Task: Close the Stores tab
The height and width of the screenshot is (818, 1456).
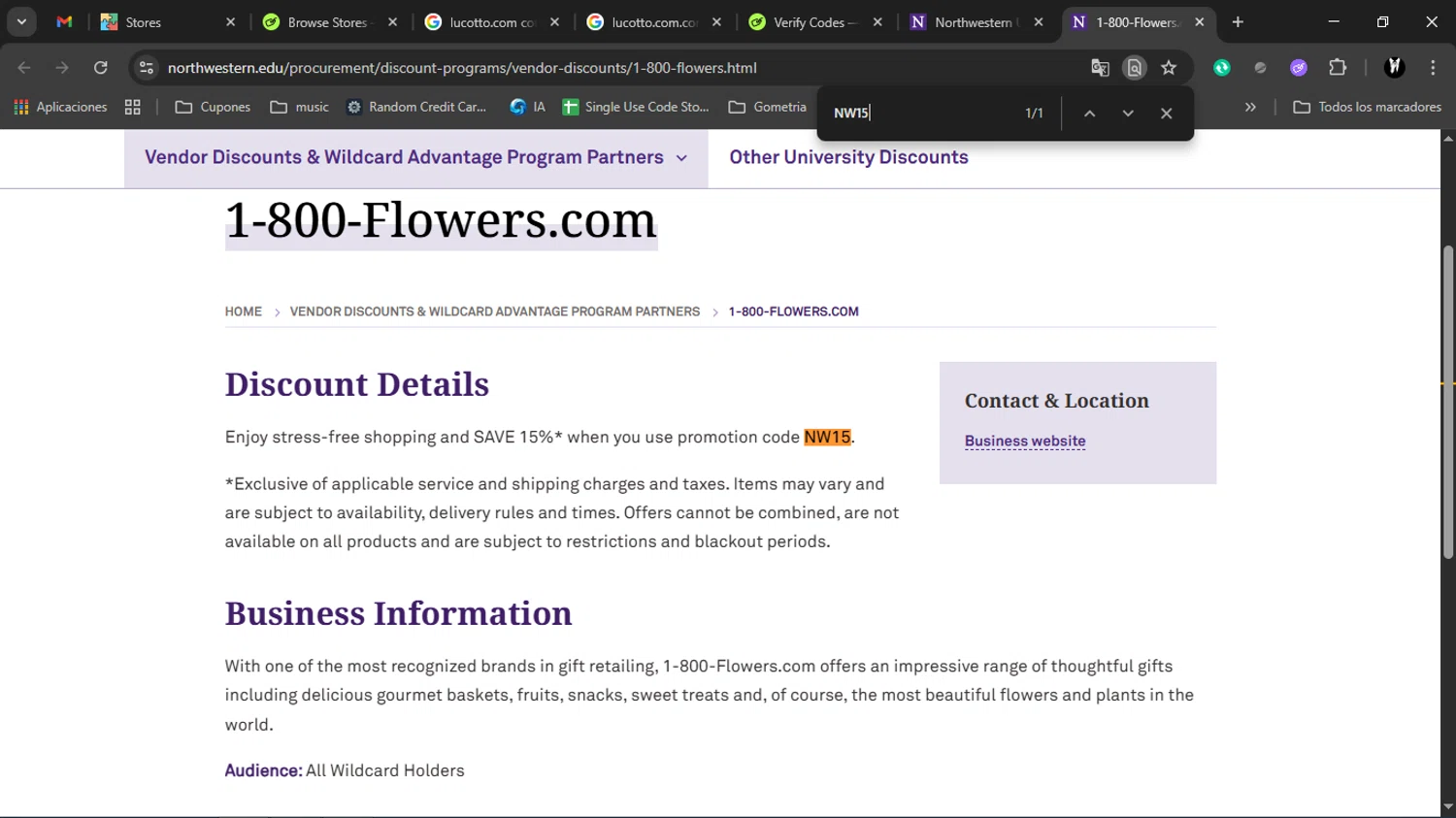Action: 230,21
